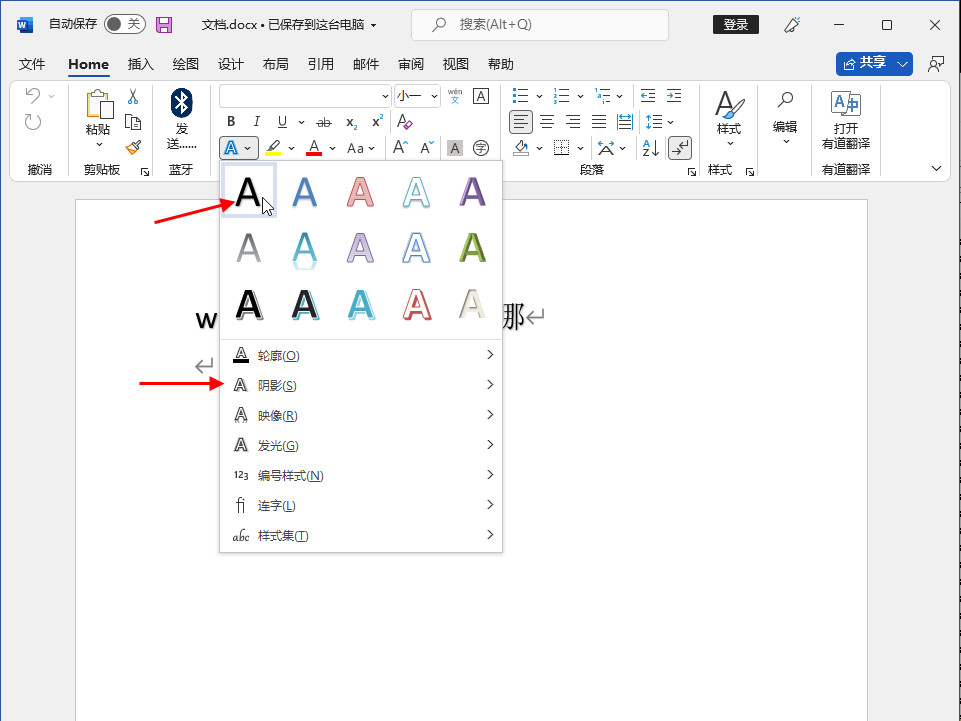Open 有道翻译 translation button
The height and width of the screenshot is (721, 961).
click(x=846, y=120)
